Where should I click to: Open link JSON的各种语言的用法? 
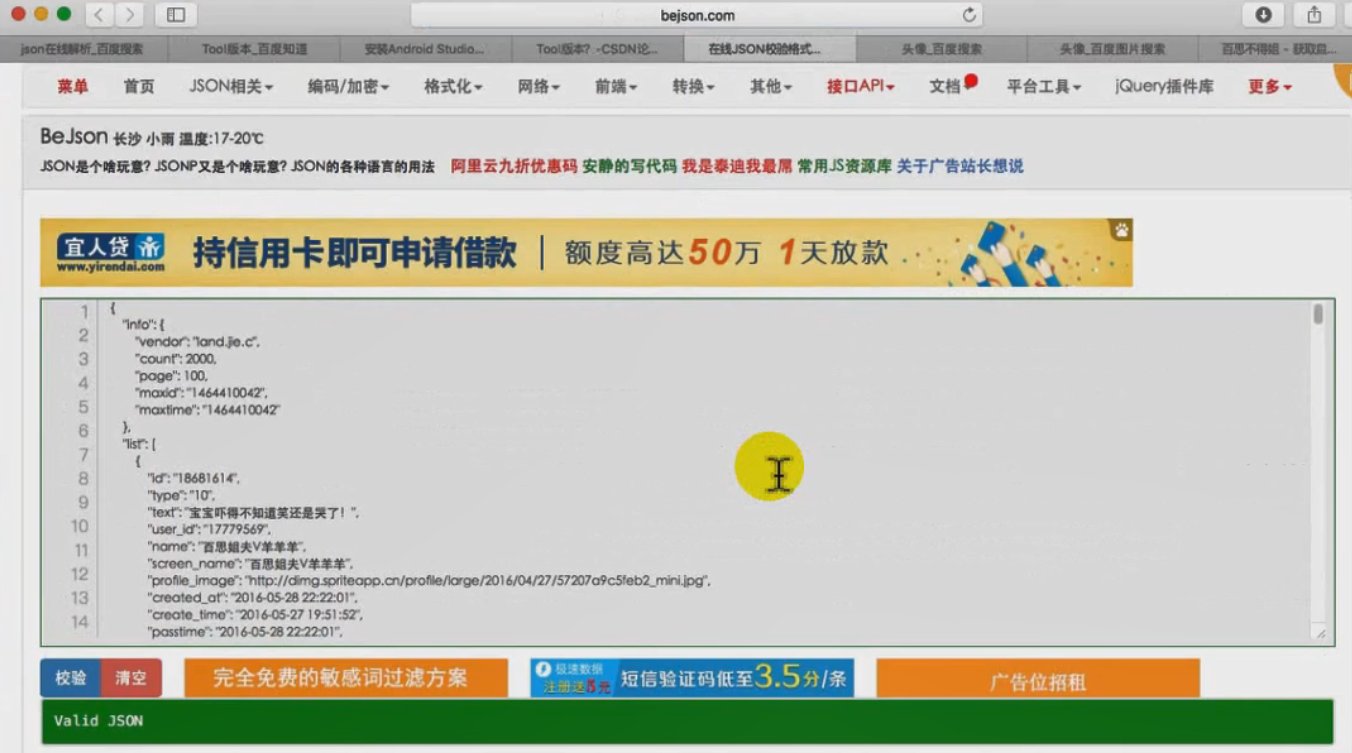363,167
